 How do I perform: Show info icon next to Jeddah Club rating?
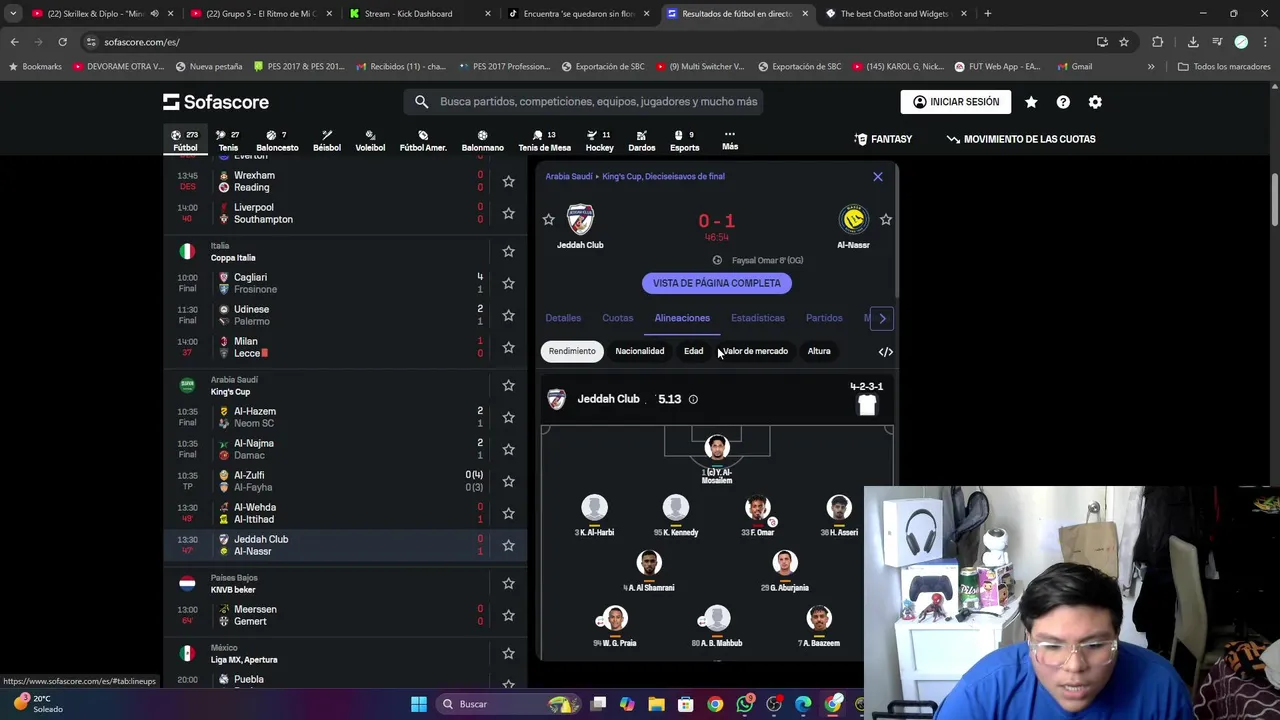tap(693, 400)
